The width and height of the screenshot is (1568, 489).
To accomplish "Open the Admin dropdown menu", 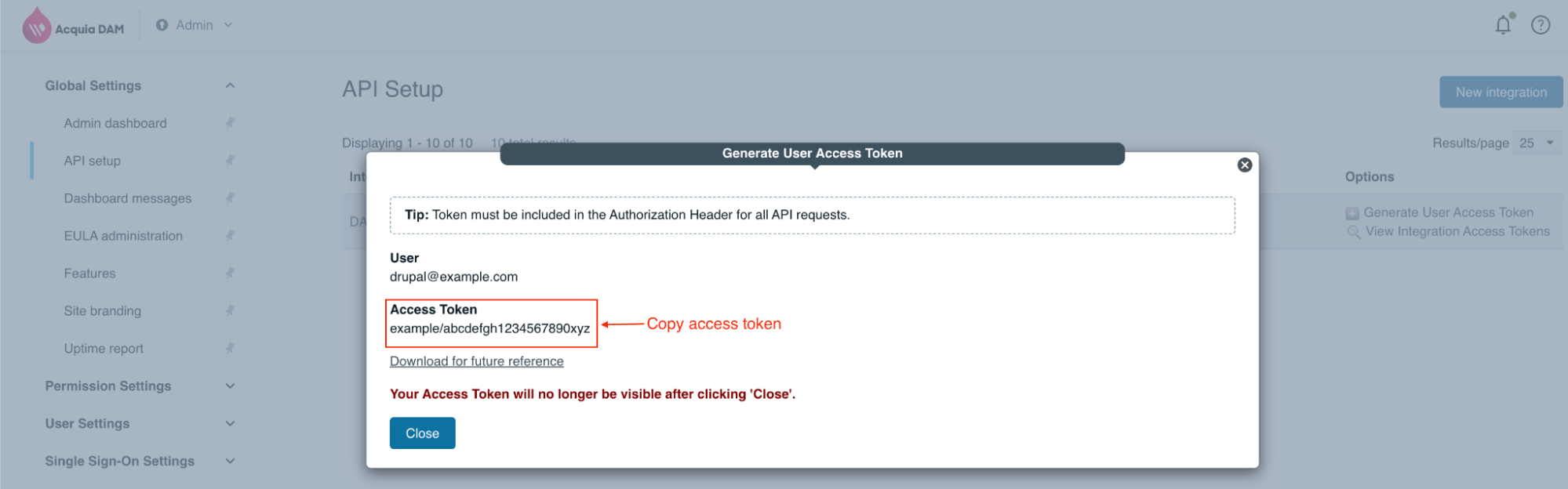I will point(195,25).
